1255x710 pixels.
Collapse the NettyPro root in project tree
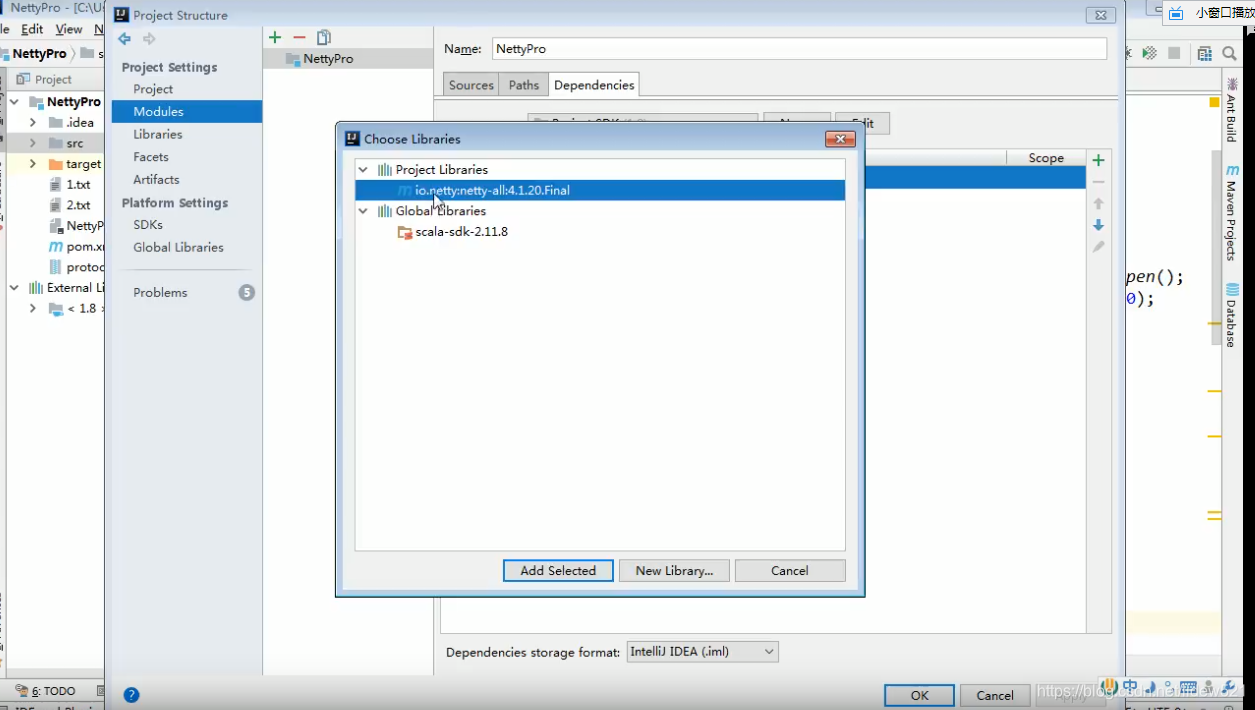(x=14, y=102)
